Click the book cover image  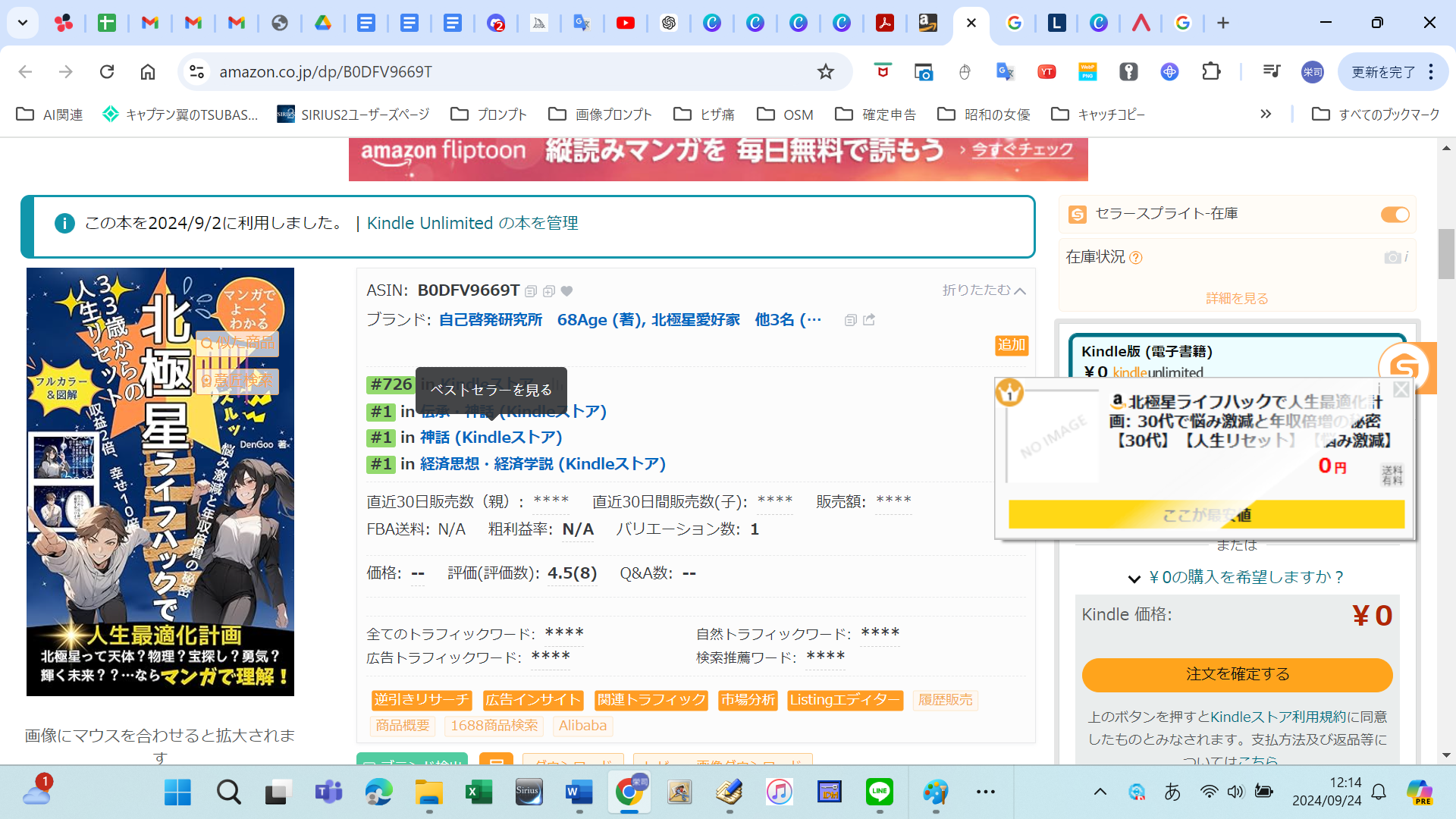(160, 482)
